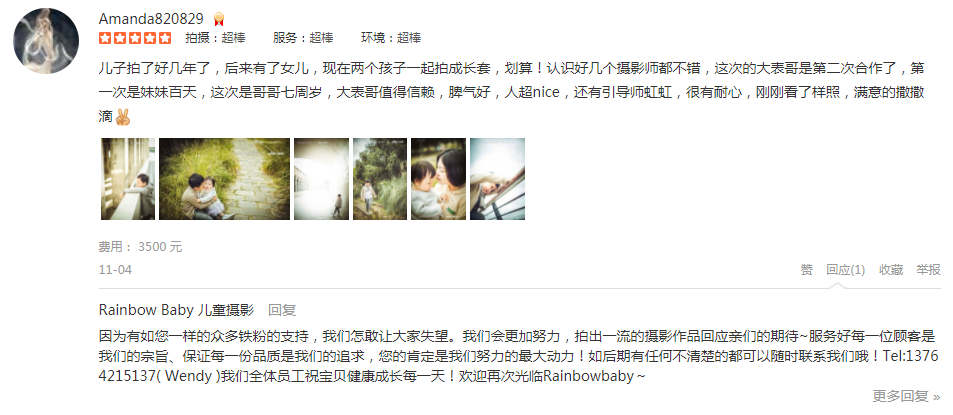Screen dimensions: 953x415
Task: Expand 更多回复 to see more replies
Action: point(906,396)
